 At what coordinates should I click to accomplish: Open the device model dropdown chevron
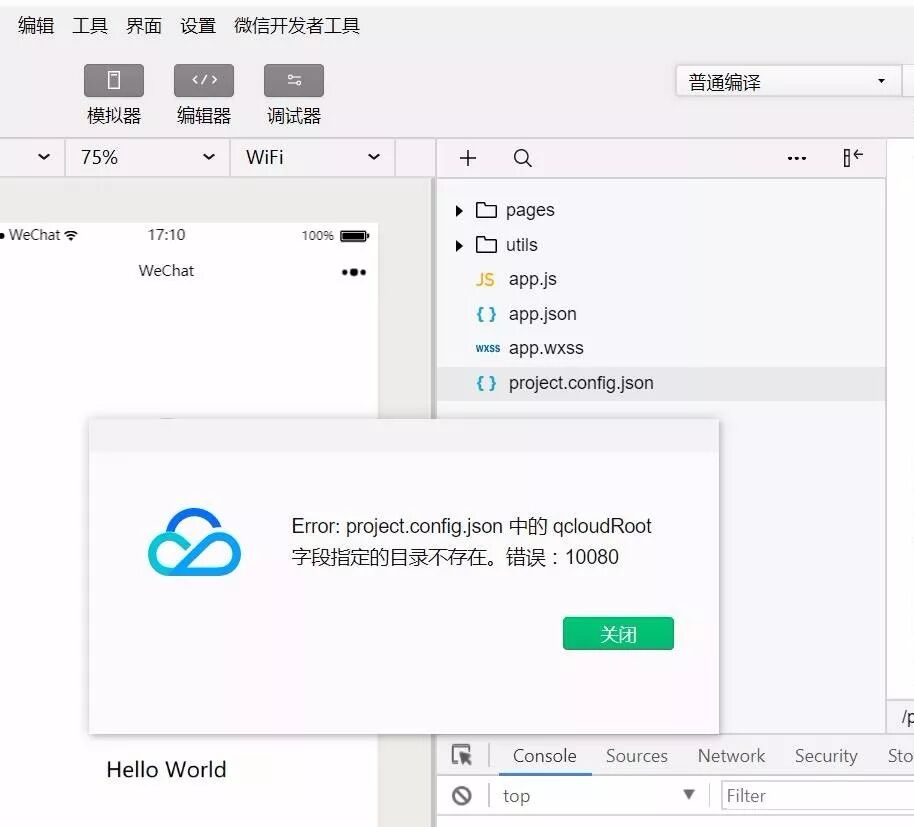pos(44,157)
